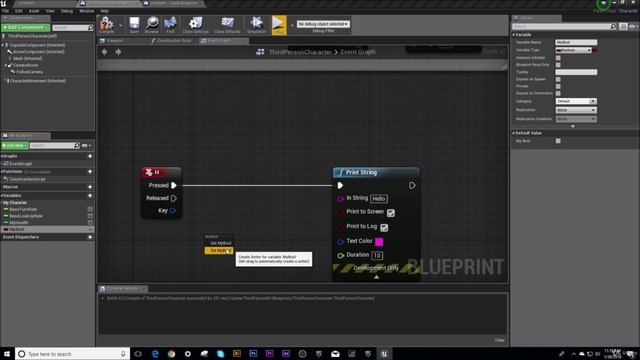Enable the Private checkbox
Image resolution: width=640 pixels, height=360 pixels.
(x=558, y=86)
